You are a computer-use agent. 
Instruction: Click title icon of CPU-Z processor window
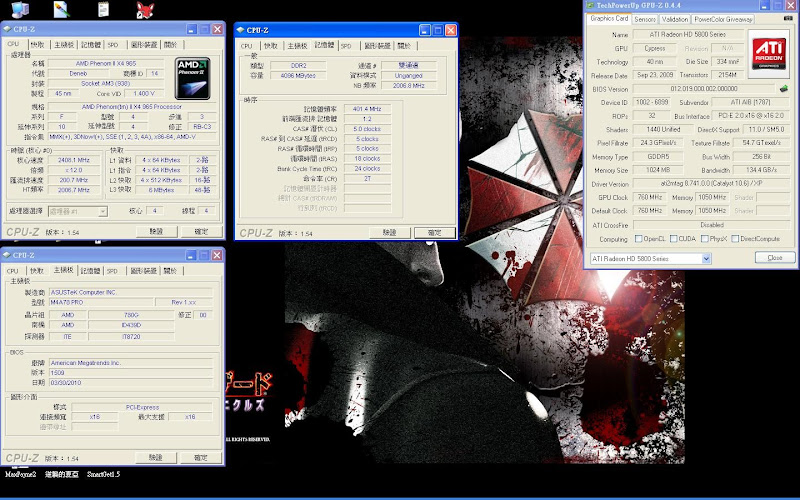[7, 29]
